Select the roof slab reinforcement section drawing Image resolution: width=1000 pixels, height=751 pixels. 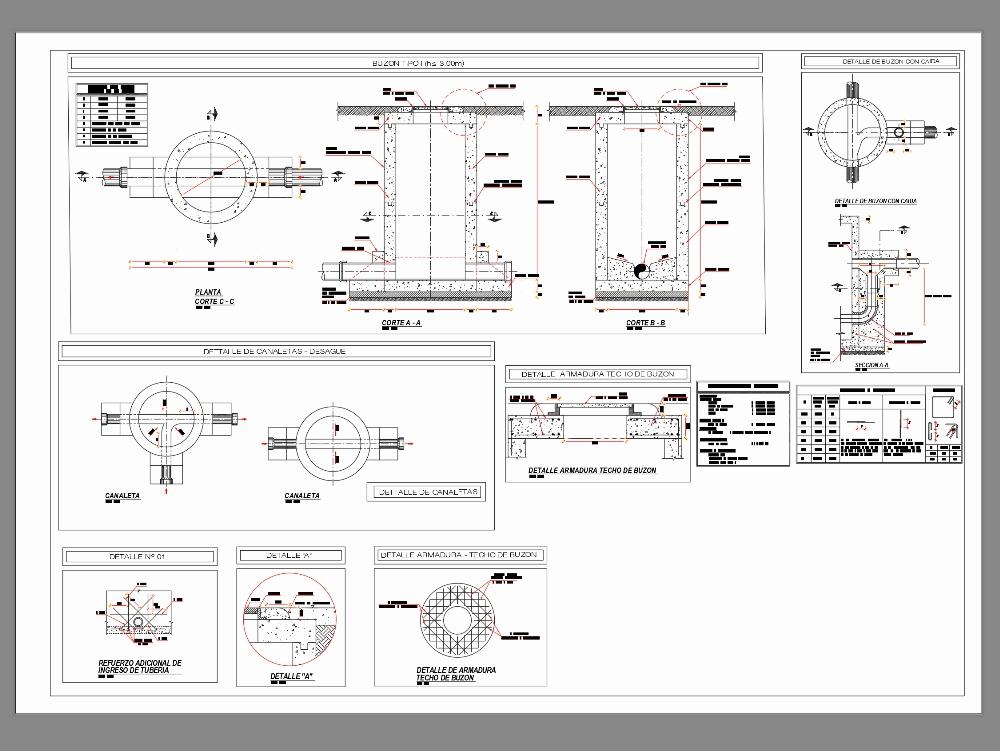pos(598,425)
